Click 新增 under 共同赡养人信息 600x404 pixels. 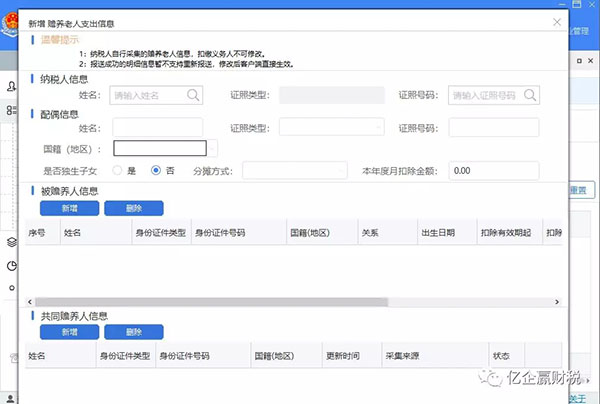click(70, 332)
